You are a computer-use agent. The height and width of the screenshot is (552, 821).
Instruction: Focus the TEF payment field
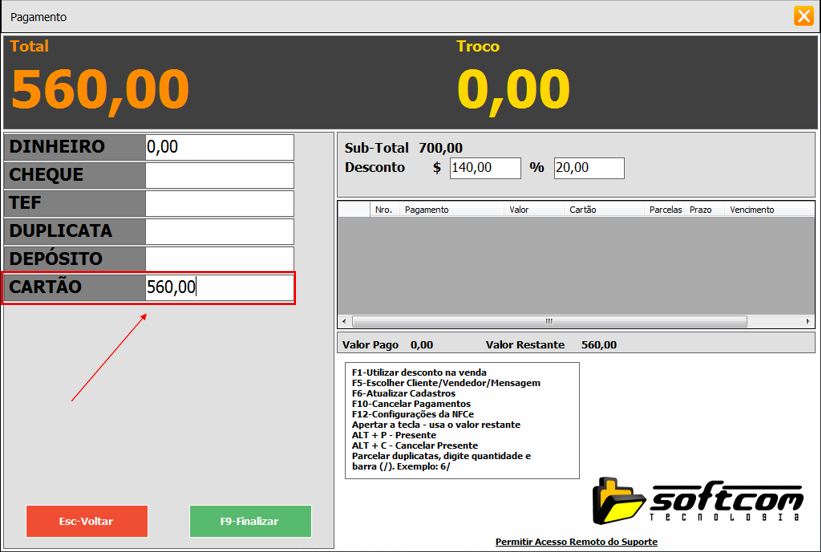click(219, 203)
